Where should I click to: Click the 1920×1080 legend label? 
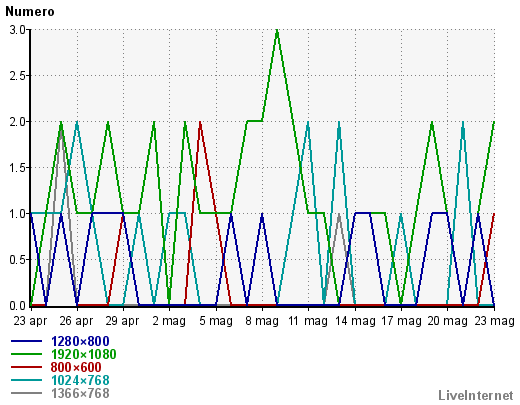pos(84,354)
